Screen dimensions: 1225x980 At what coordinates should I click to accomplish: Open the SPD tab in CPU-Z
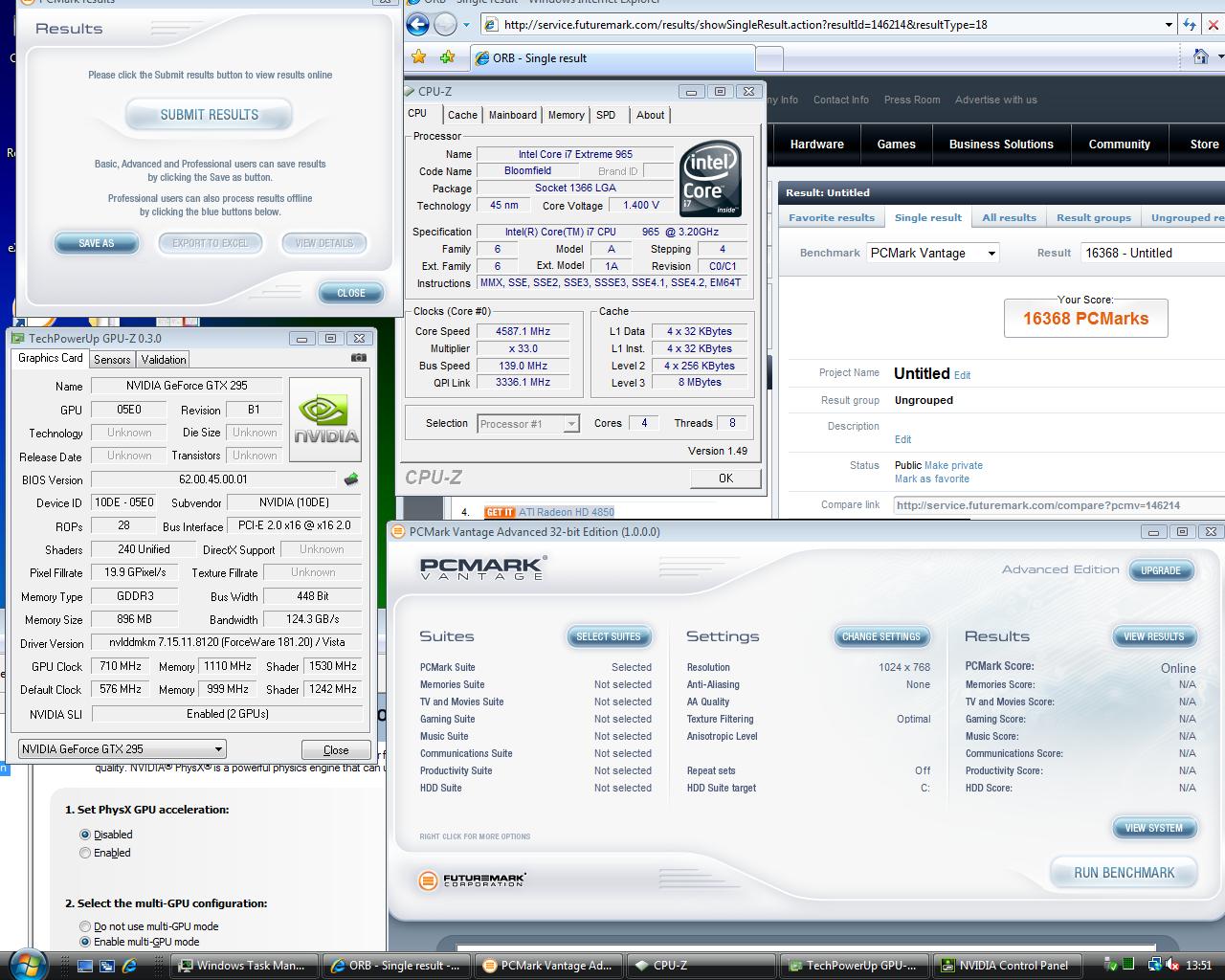[x=606, y=115]
